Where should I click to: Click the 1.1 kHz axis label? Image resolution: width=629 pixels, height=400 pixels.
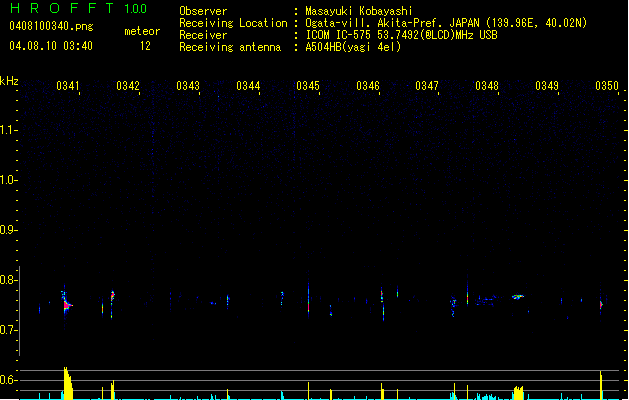9,130
